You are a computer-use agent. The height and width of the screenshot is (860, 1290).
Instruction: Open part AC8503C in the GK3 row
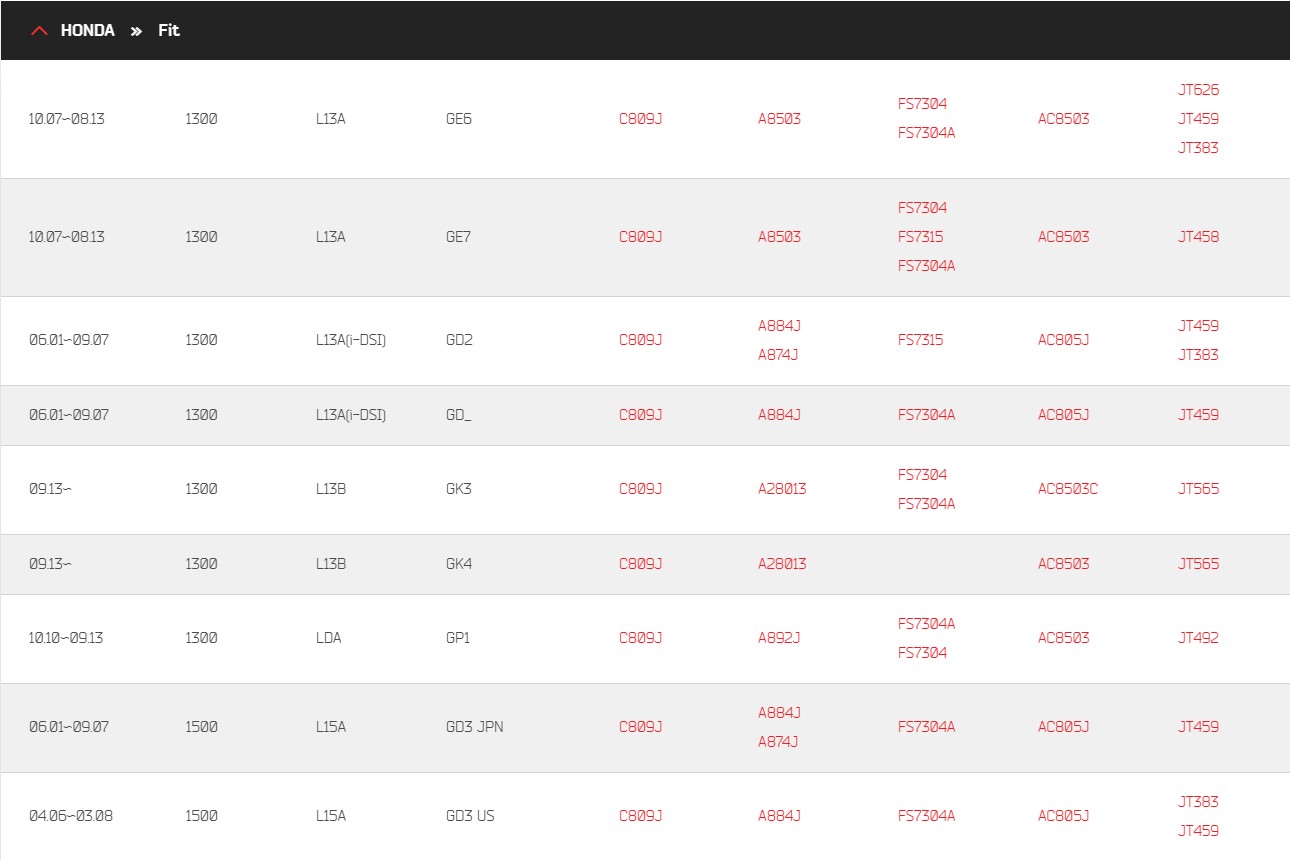1068,489
